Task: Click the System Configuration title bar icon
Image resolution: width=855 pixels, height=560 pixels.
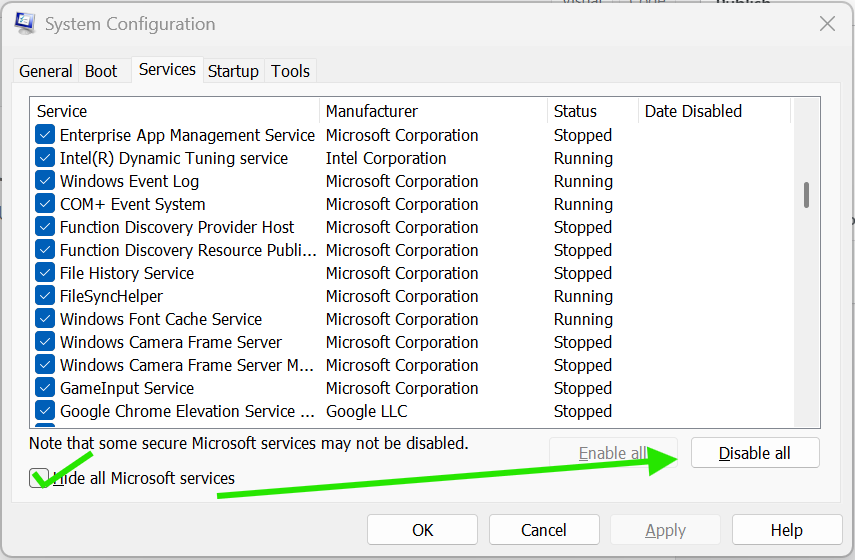Action: [25, 23]
